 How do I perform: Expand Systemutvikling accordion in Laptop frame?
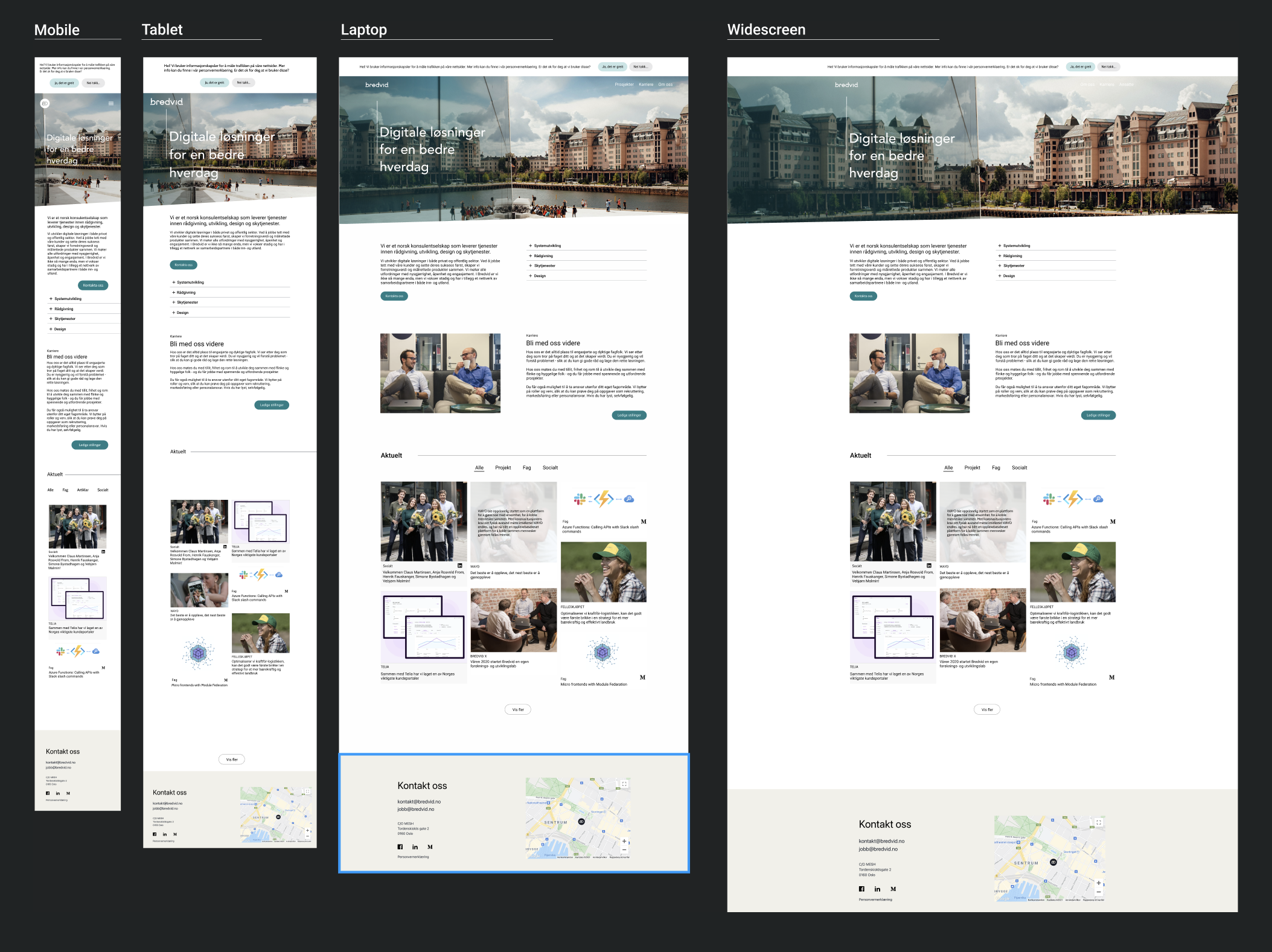coord(587,246)
